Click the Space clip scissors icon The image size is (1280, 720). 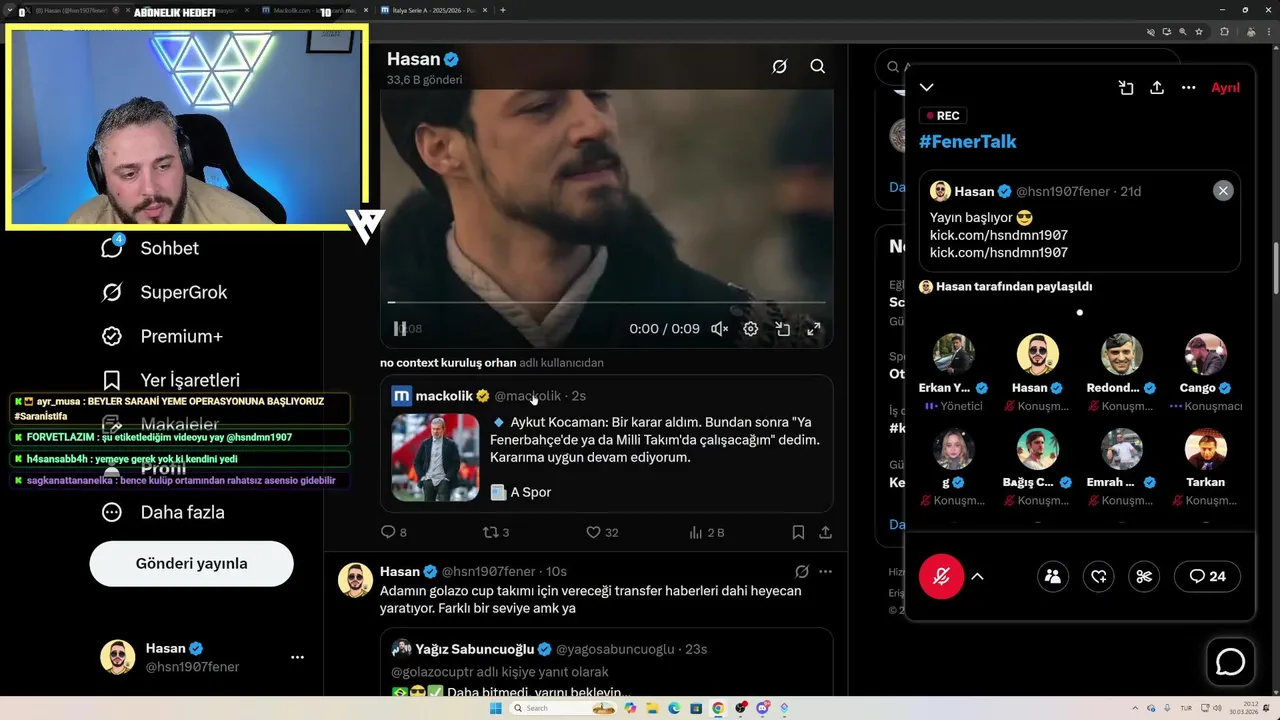click(1144, 576)
